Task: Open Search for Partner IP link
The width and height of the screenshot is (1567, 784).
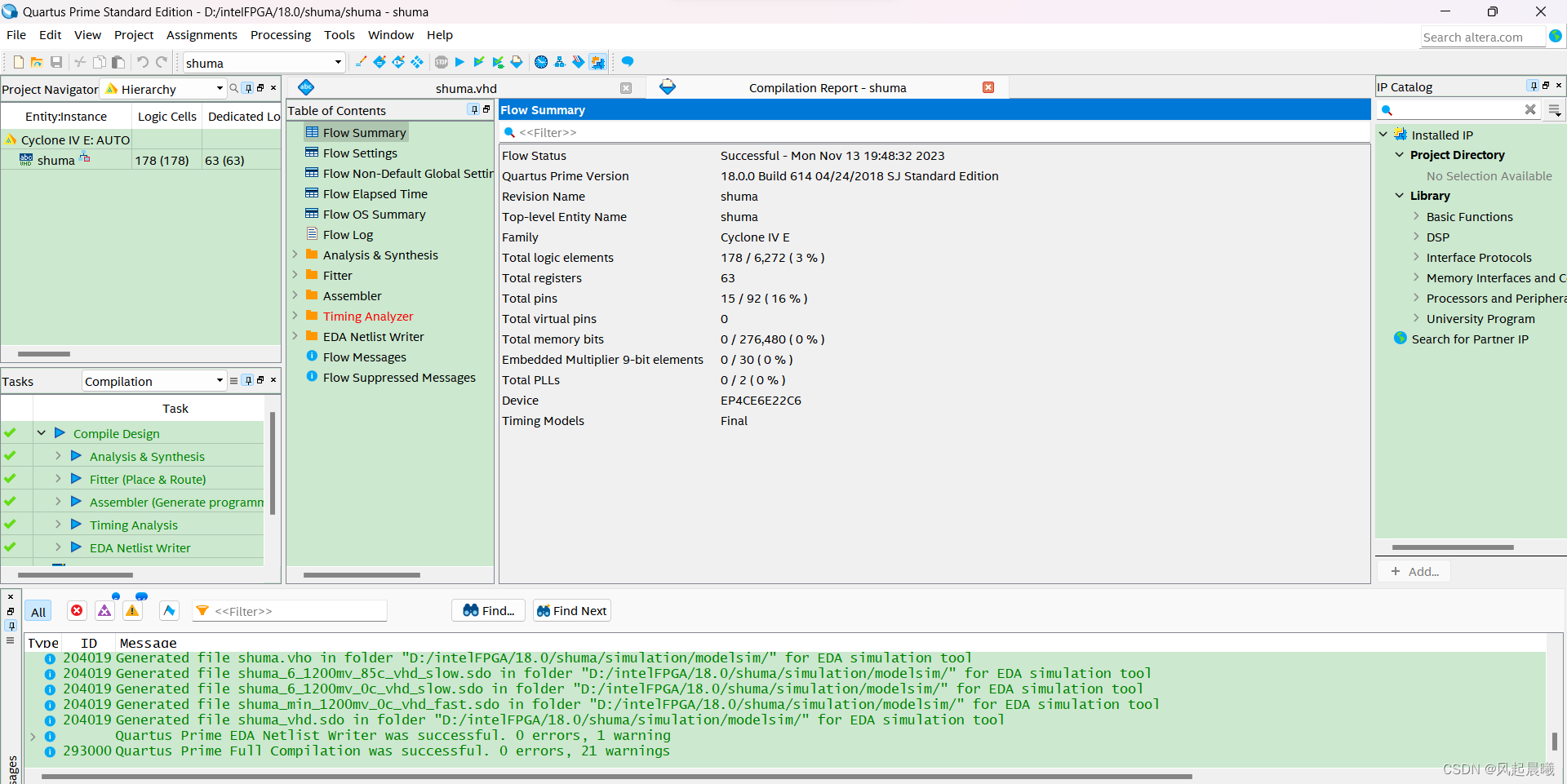Action: pyautogui.click(x=1470, y=339)
